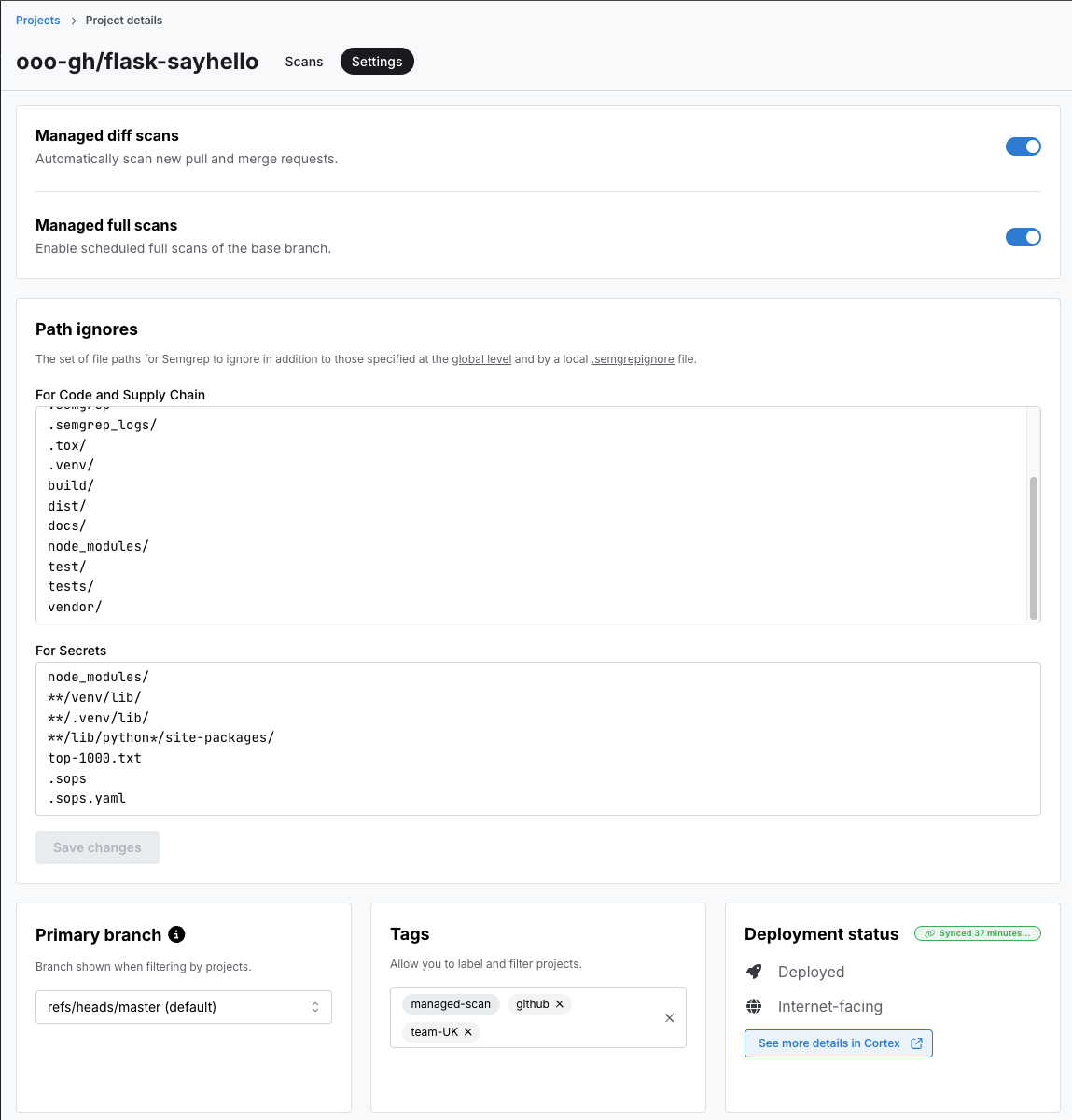Go back via the Projects breadcrumb link
1072x1120 pixels.
click(37, 20)
